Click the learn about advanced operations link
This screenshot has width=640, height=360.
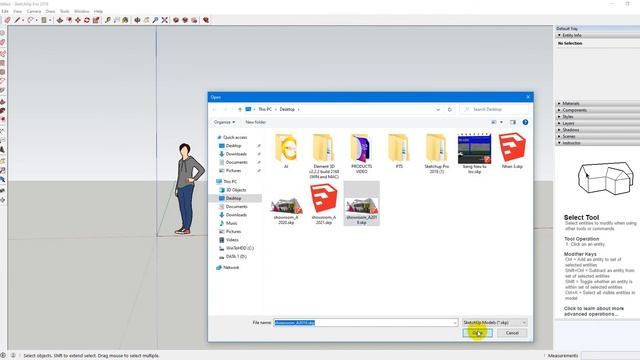pyautogui.click(x=594, y=311)
